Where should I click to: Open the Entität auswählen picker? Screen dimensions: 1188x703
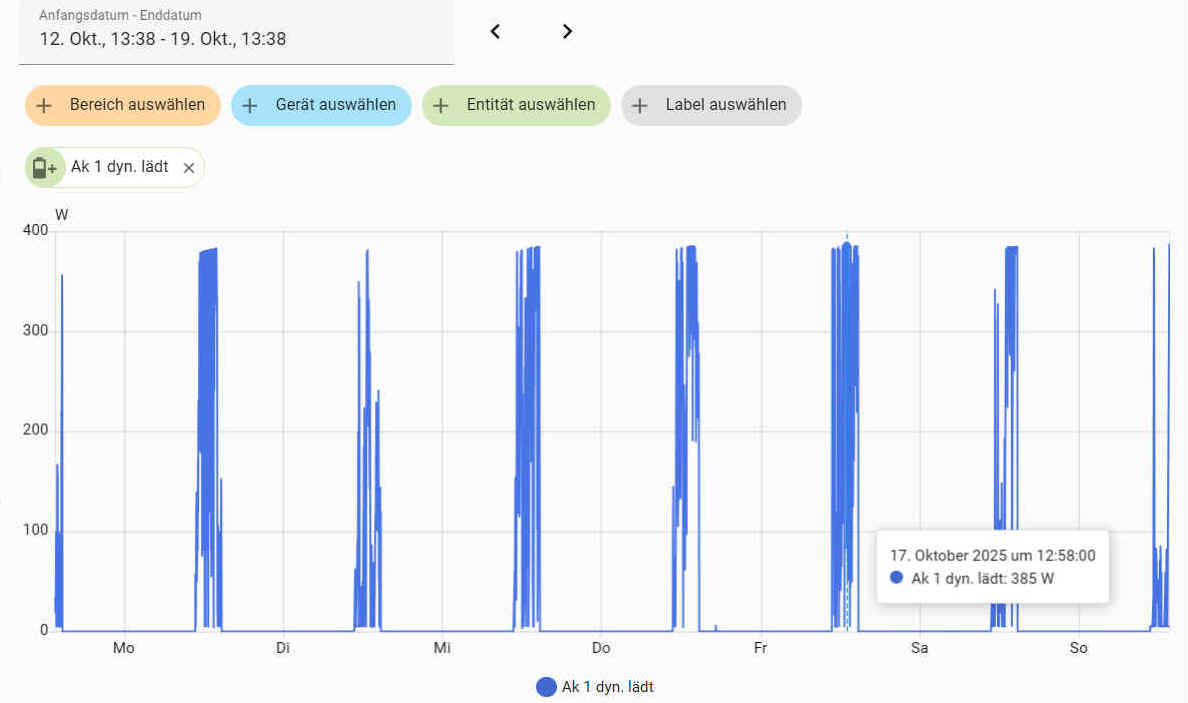point(516,105)
